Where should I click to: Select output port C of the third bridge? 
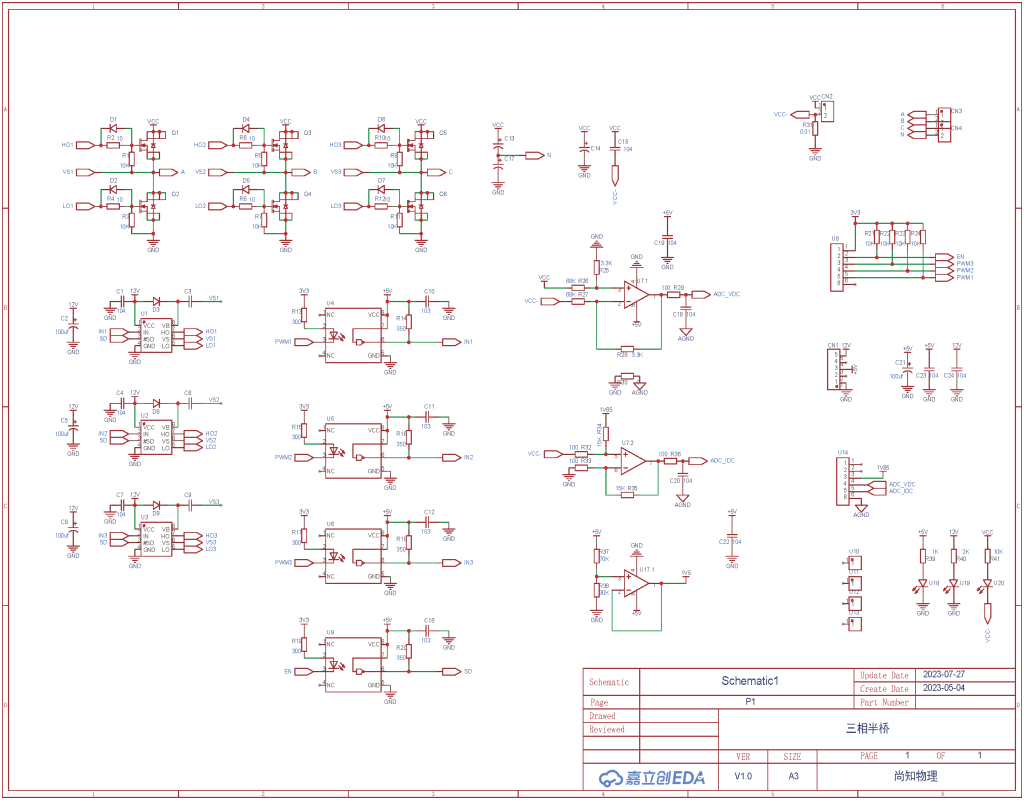click(x=436, y=172)
